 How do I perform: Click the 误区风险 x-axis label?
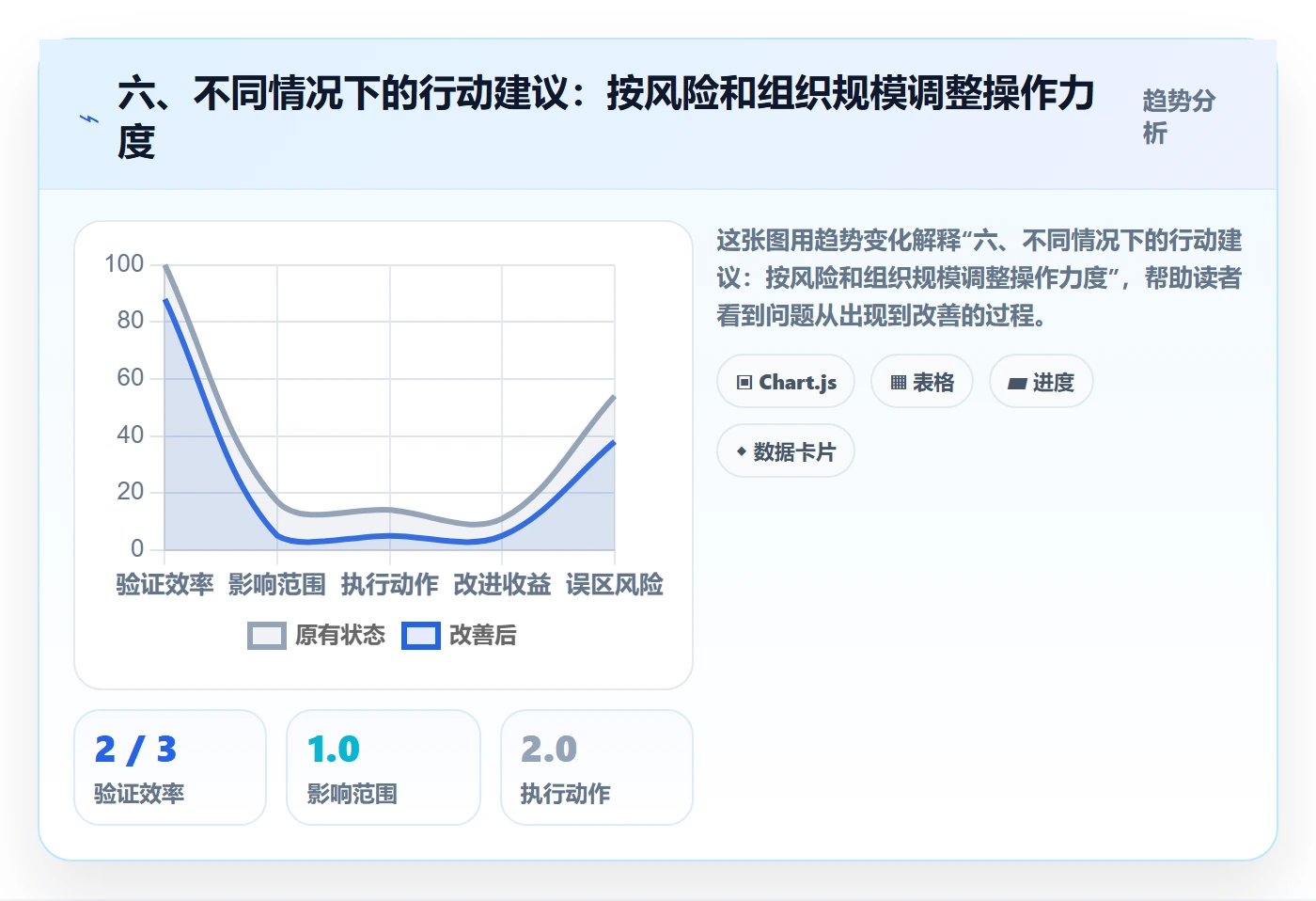pos(615,584)
